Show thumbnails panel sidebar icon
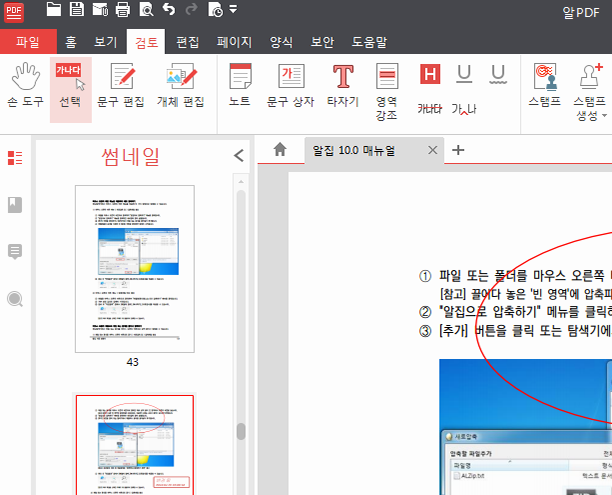The image size is (612, 495). [15, 158]
